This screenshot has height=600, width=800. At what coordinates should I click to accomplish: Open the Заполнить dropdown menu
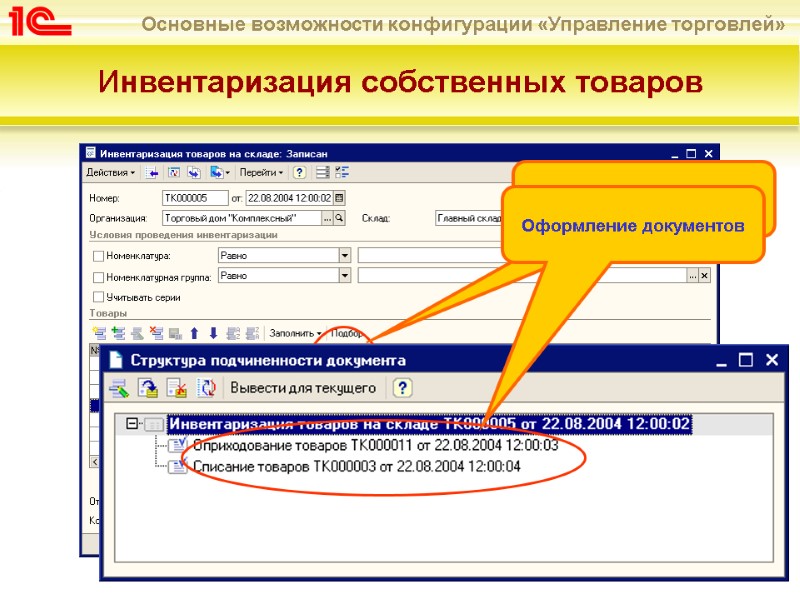293,331
